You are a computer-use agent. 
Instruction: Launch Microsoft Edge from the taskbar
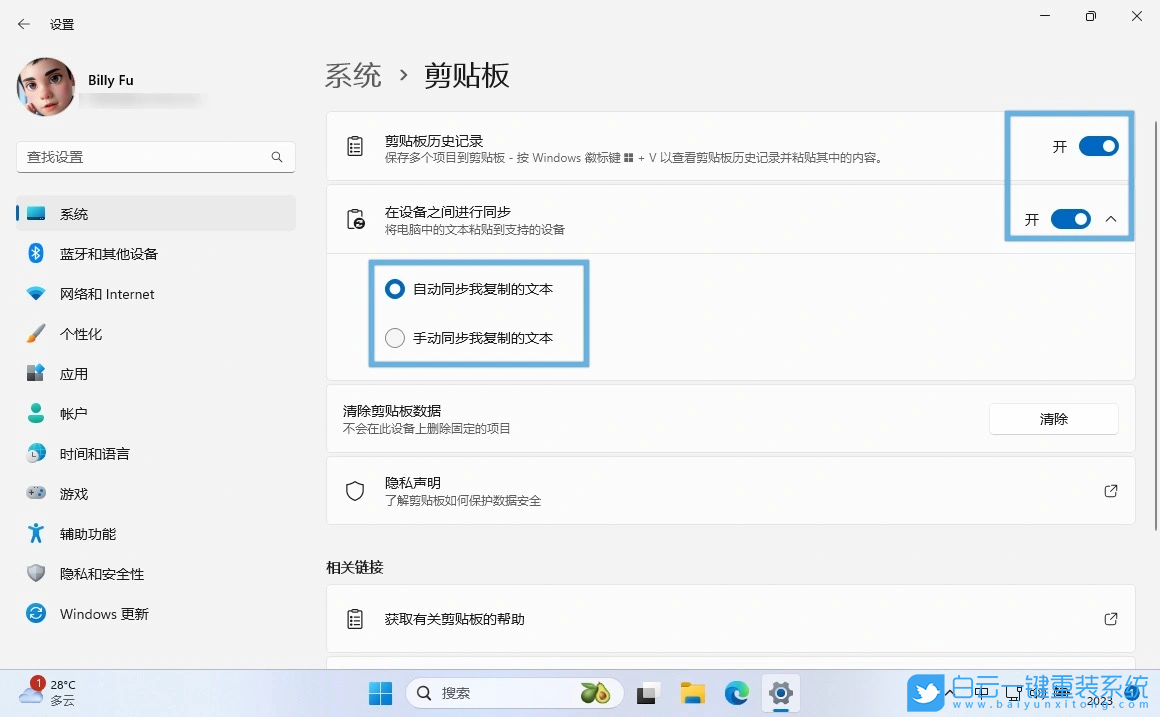coord(736,692)
